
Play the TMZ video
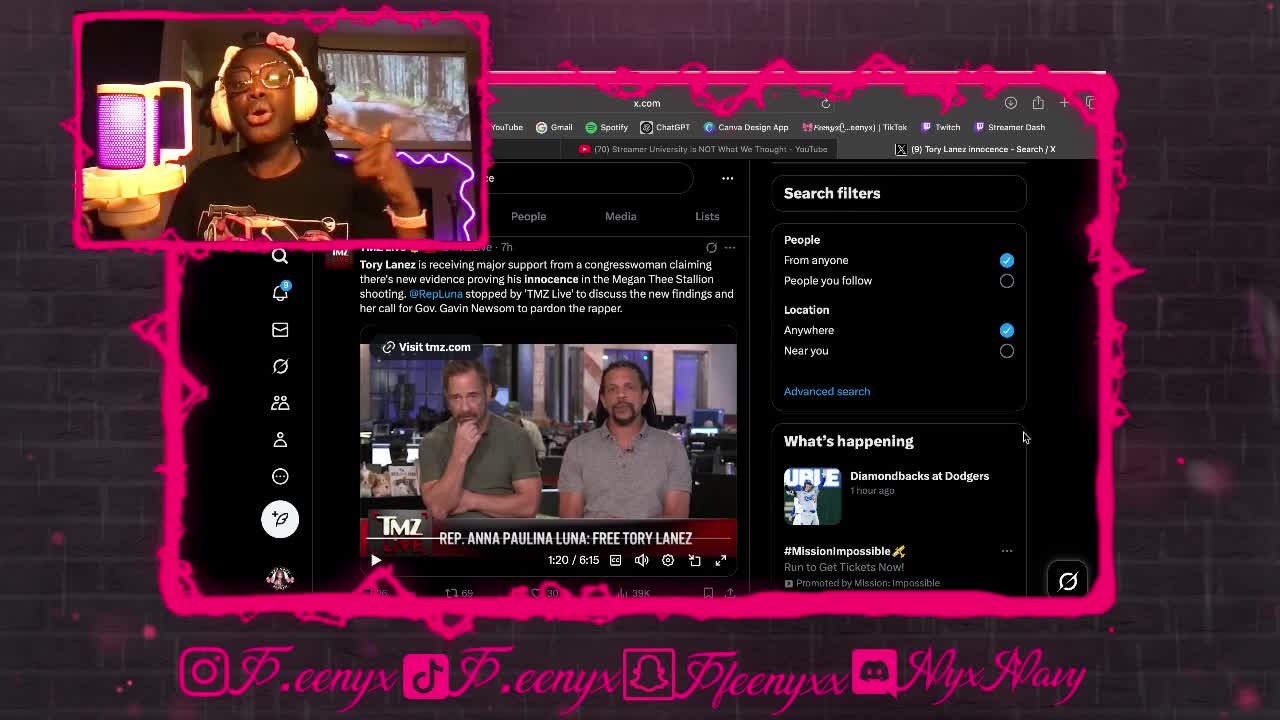(376, 560)
